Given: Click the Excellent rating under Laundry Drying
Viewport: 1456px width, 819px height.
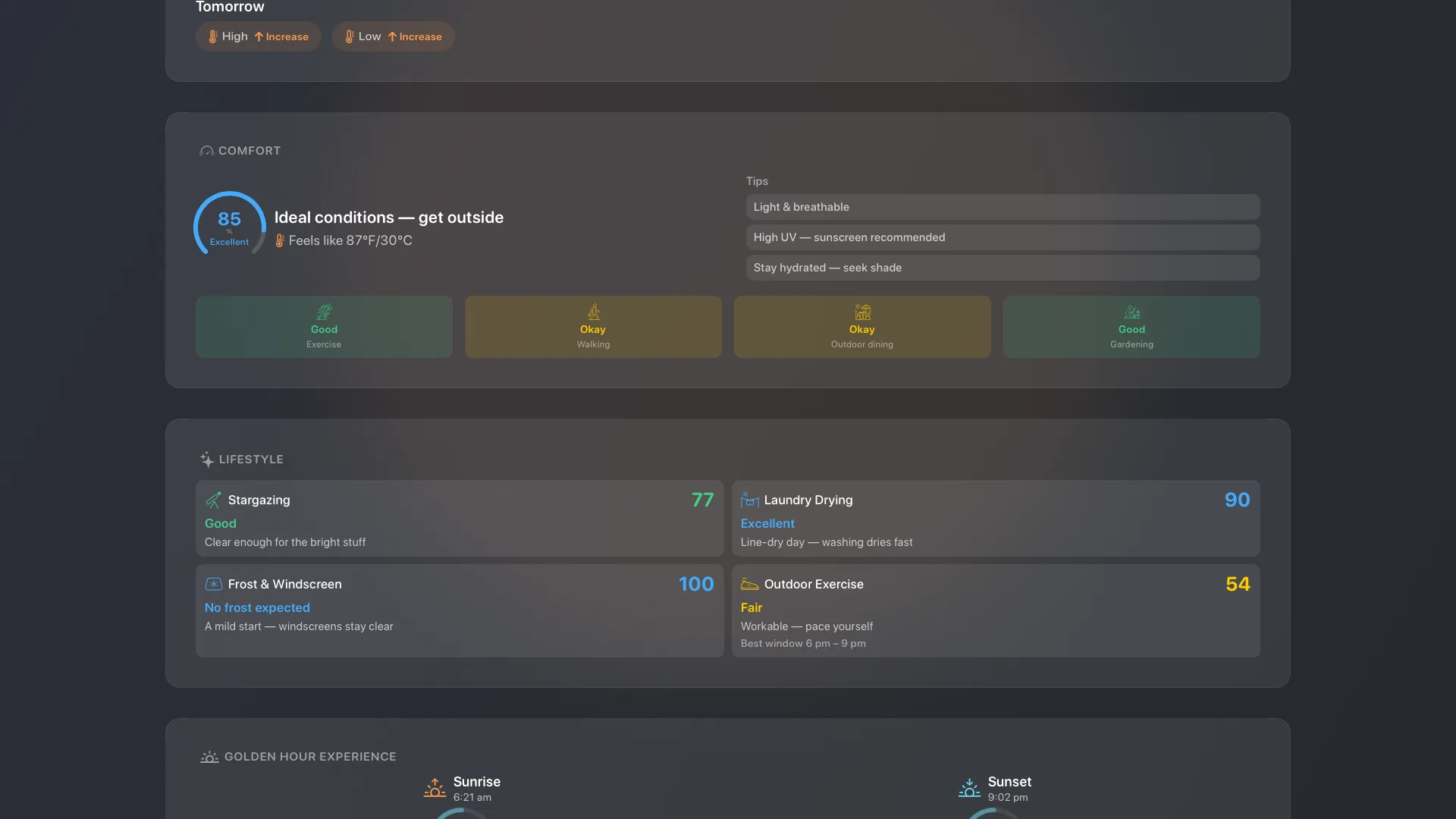Looking at the screenshot, I should 767,523.
